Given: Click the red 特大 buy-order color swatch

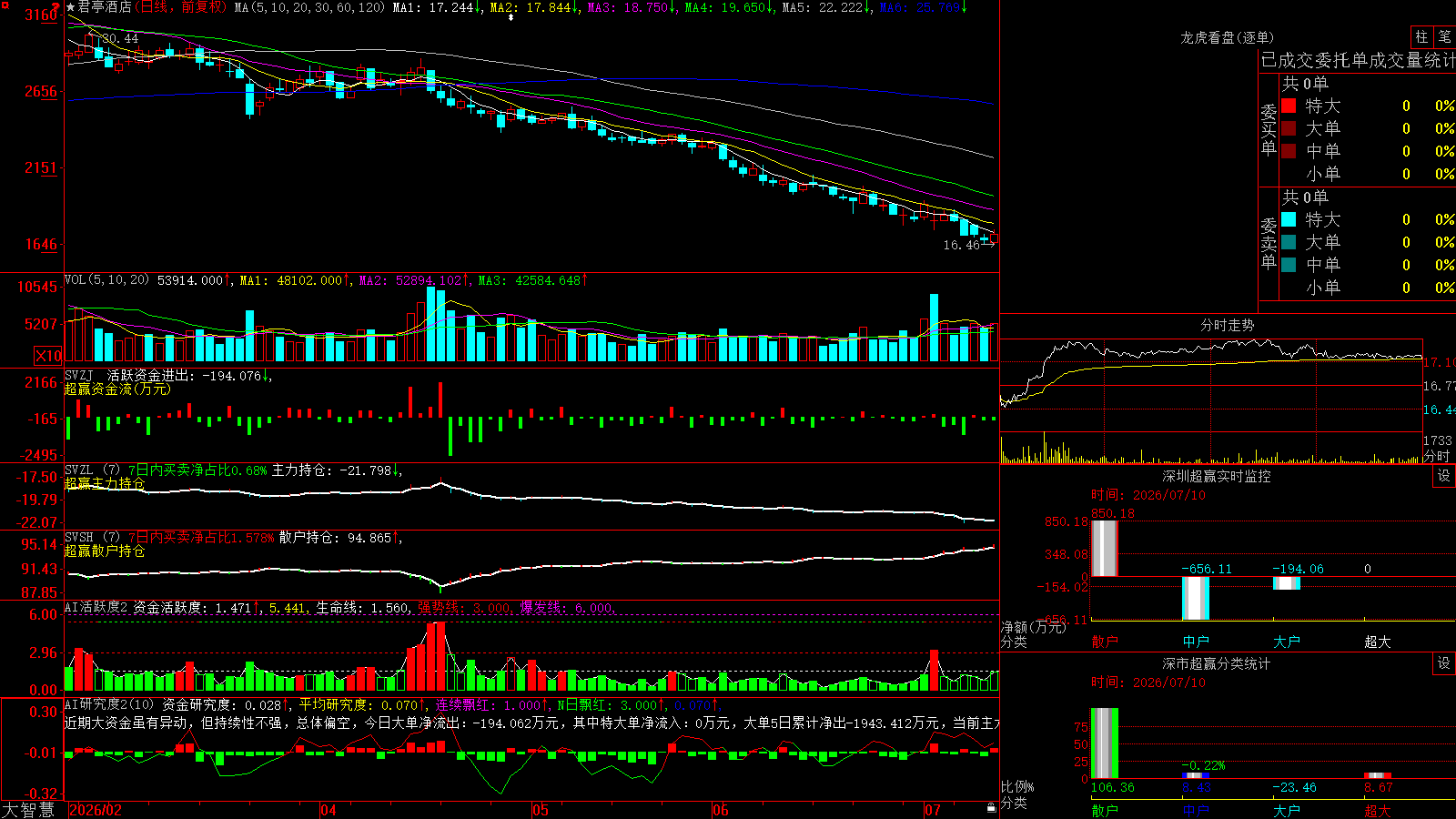Looking at the screenshot, I should pos(1289,106).
